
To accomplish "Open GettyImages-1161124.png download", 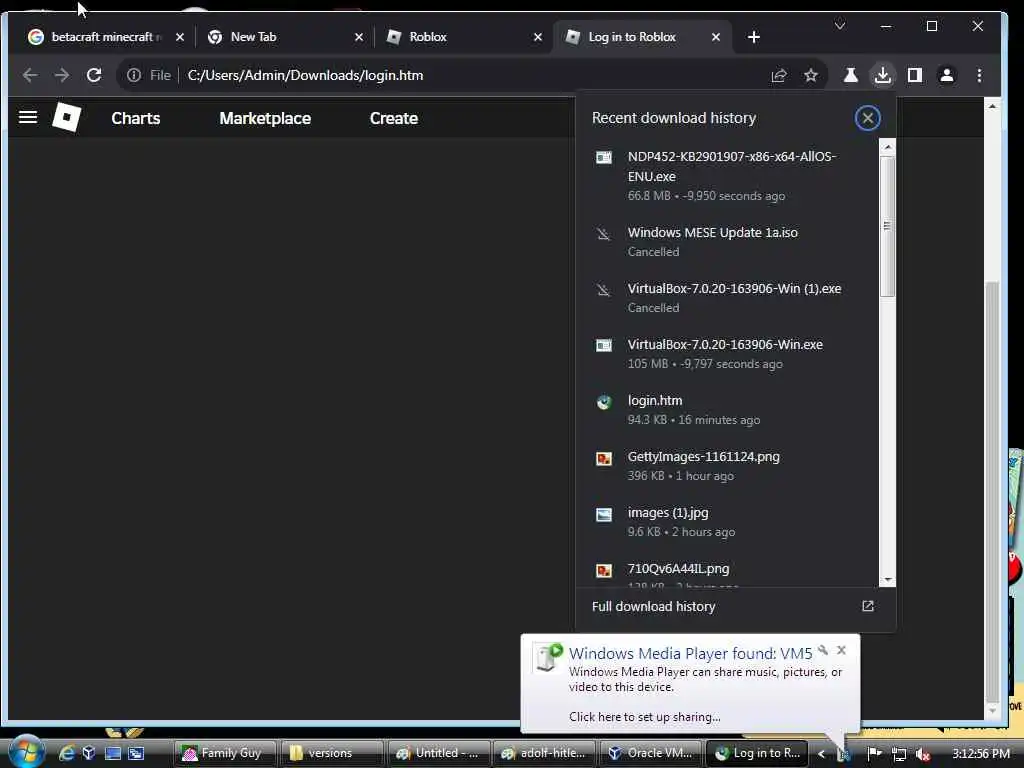I will [727, 466].
